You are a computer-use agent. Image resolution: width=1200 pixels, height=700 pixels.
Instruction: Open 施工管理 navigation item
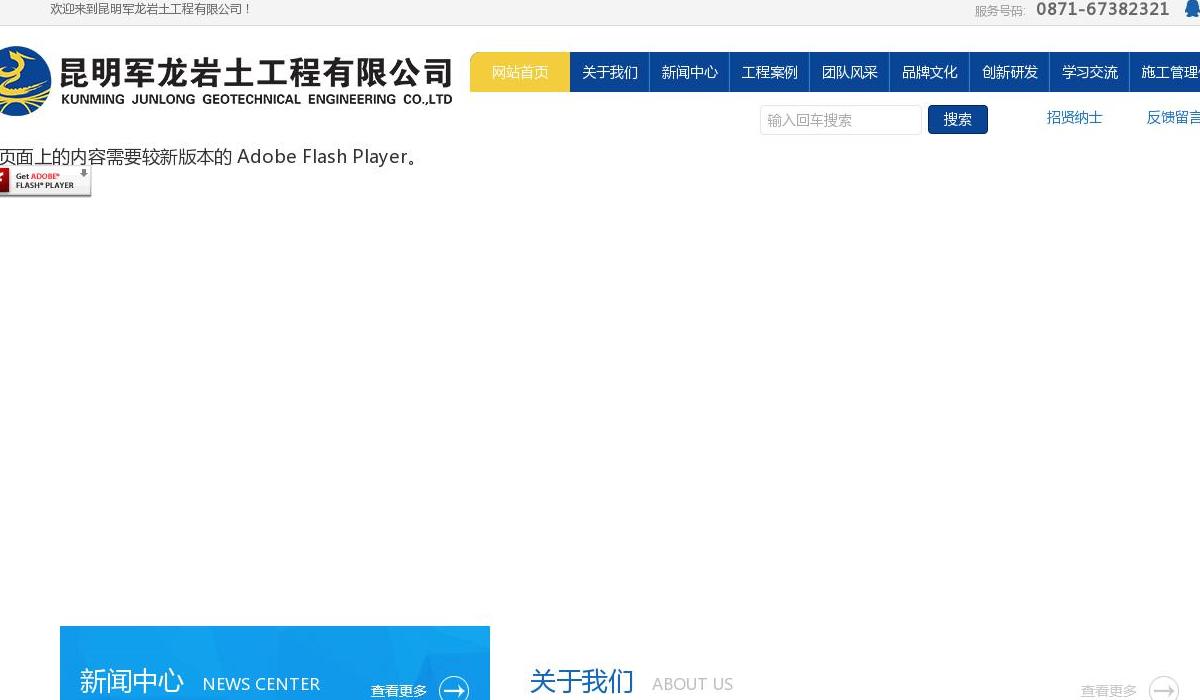coord(1166,72)
